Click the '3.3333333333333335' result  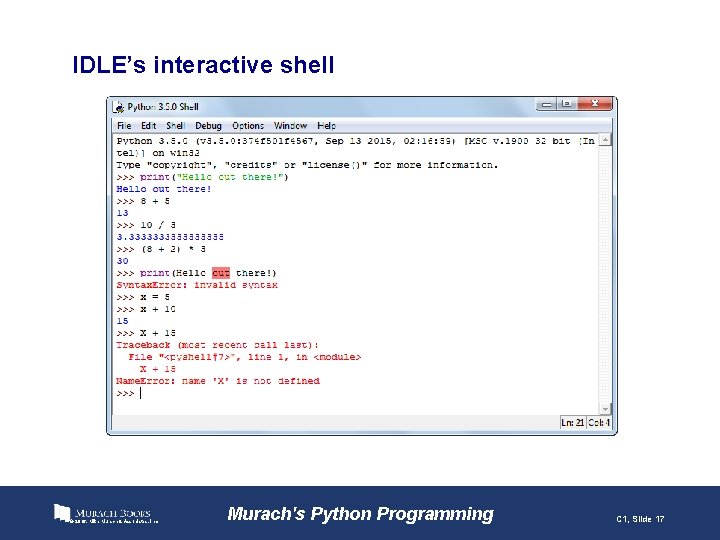[x=170, y=237]
